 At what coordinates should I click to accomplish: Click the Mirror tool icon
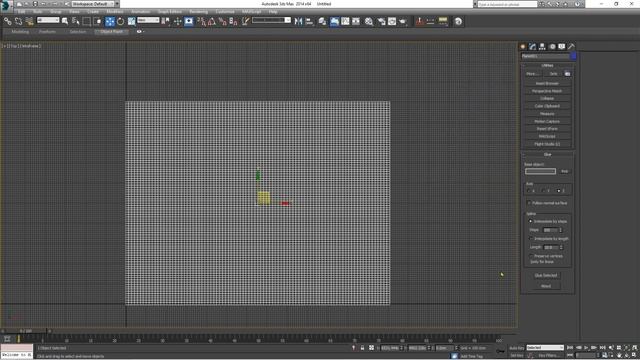pos(298,21)
